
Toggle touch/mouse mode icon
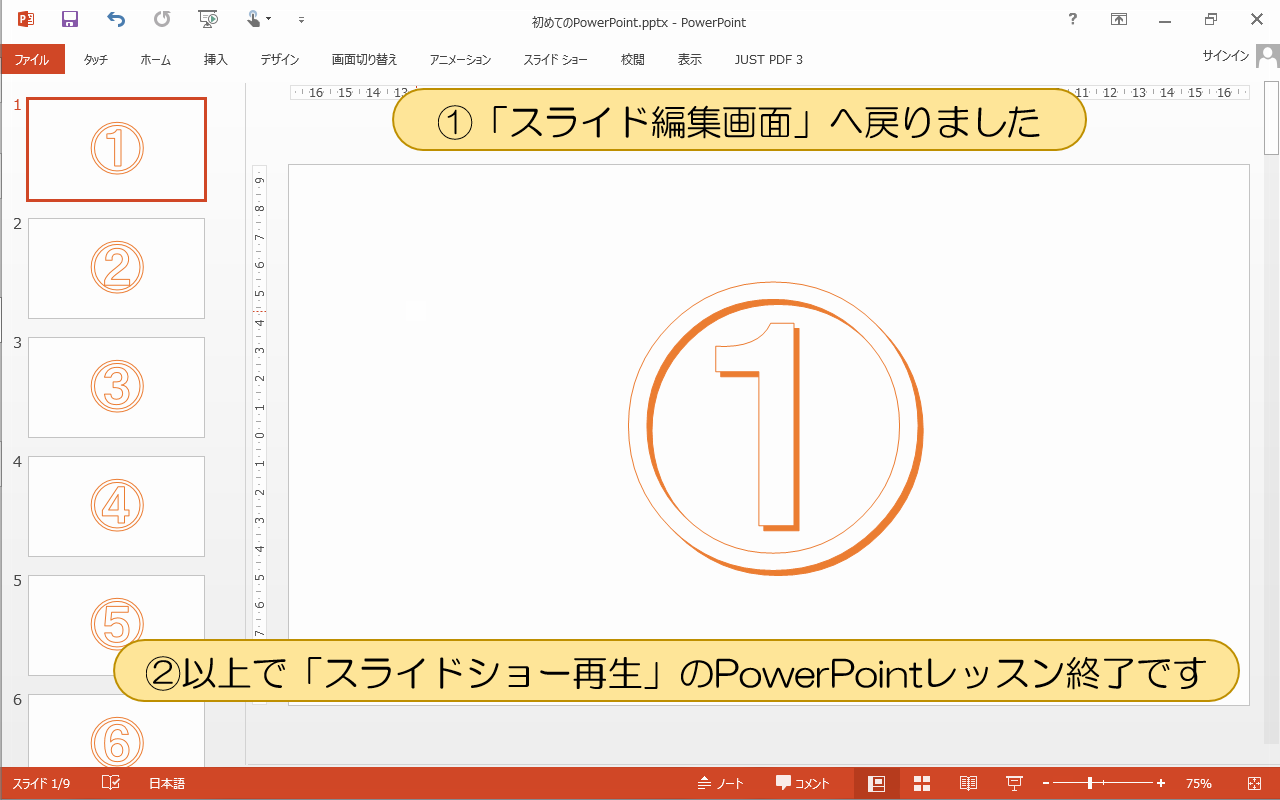coord(256,19)
